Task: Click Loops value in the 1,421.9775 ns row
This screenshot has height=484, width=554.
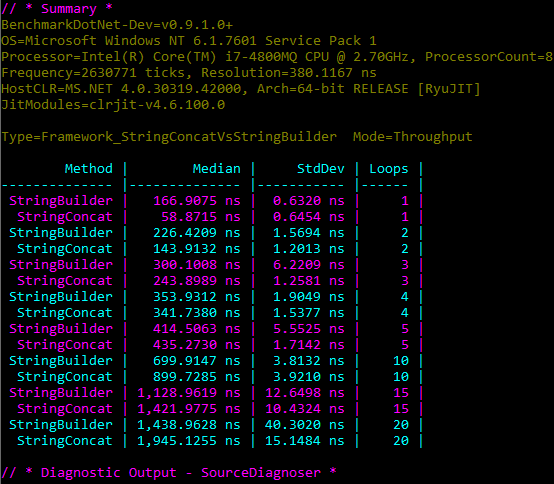Action: click(401, 409)
